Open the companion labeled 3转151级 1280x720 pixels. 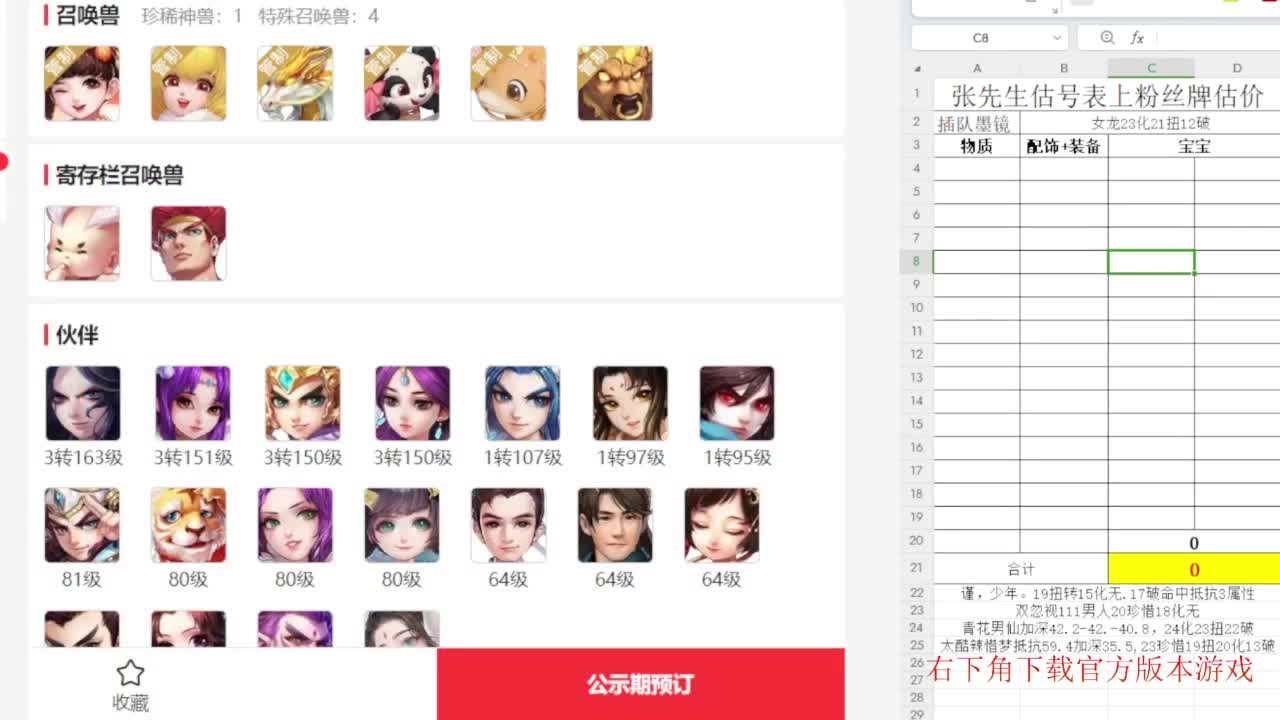[193, 403]
